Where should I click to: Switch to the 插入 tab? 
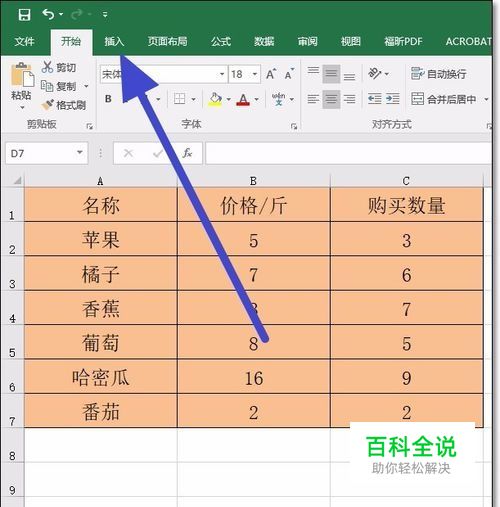(x=114, y=41)
